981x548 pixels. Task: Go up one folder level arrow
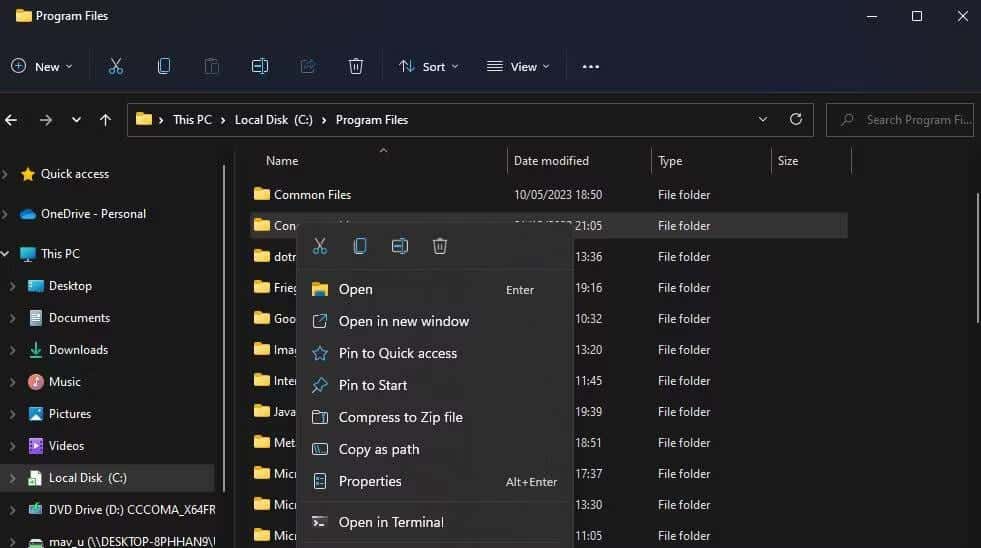(x=105, y=119)
